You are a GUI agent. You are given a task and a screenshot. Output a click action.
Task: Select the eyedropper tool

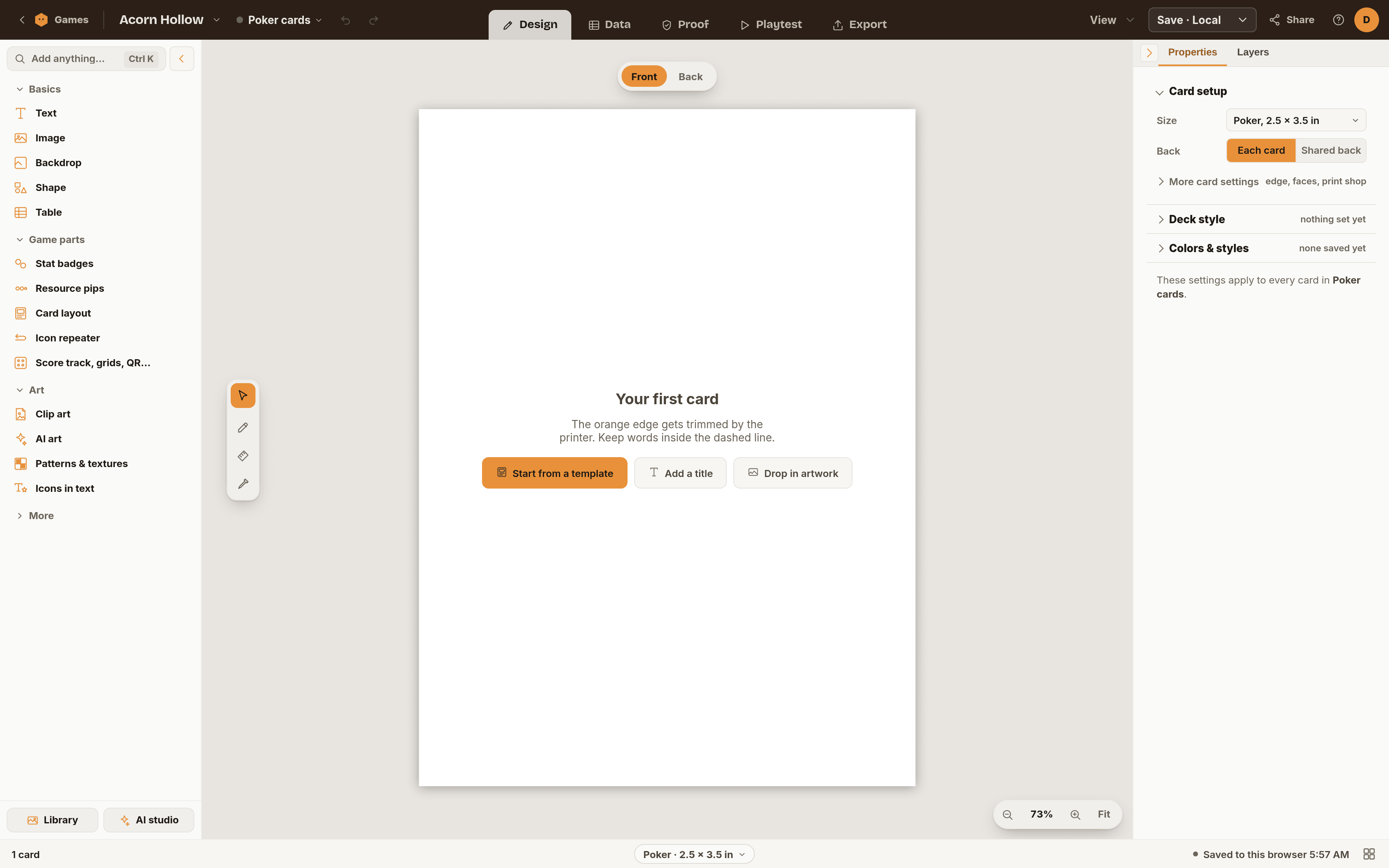(243, 484)
